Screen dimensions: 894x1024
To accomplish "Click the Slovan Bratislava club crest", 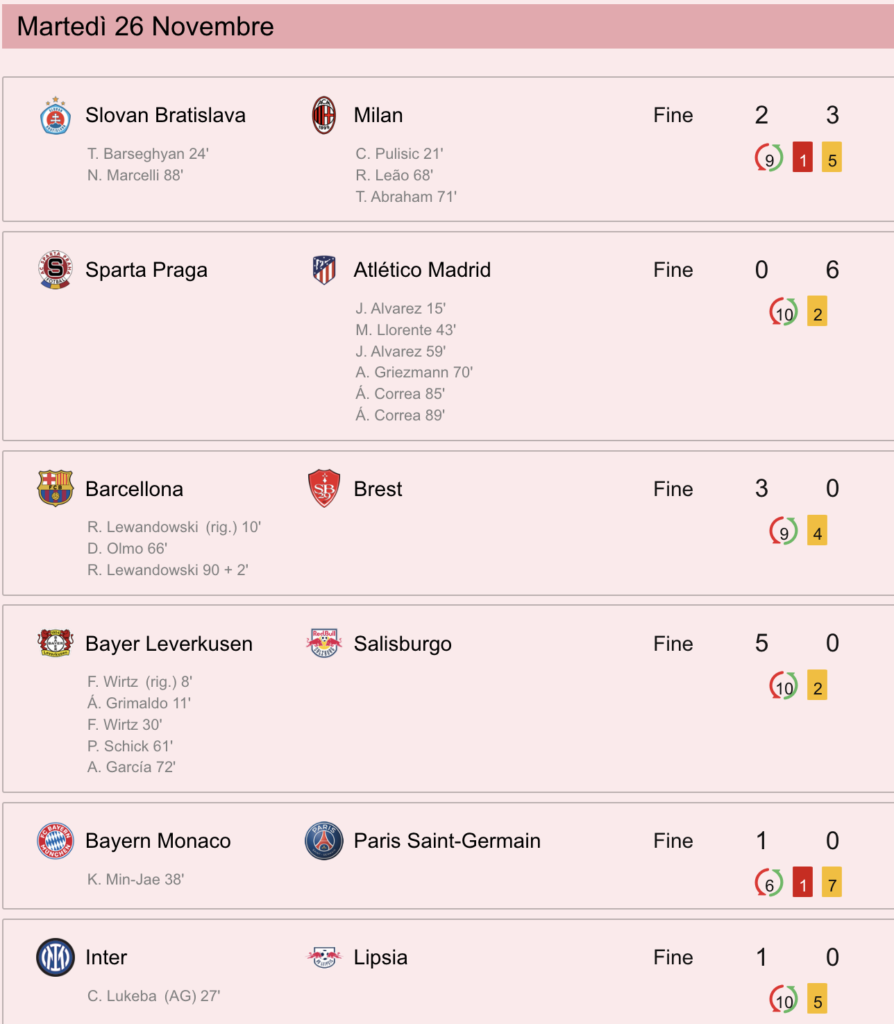I will pyautogui.click(x=56, y=116).
